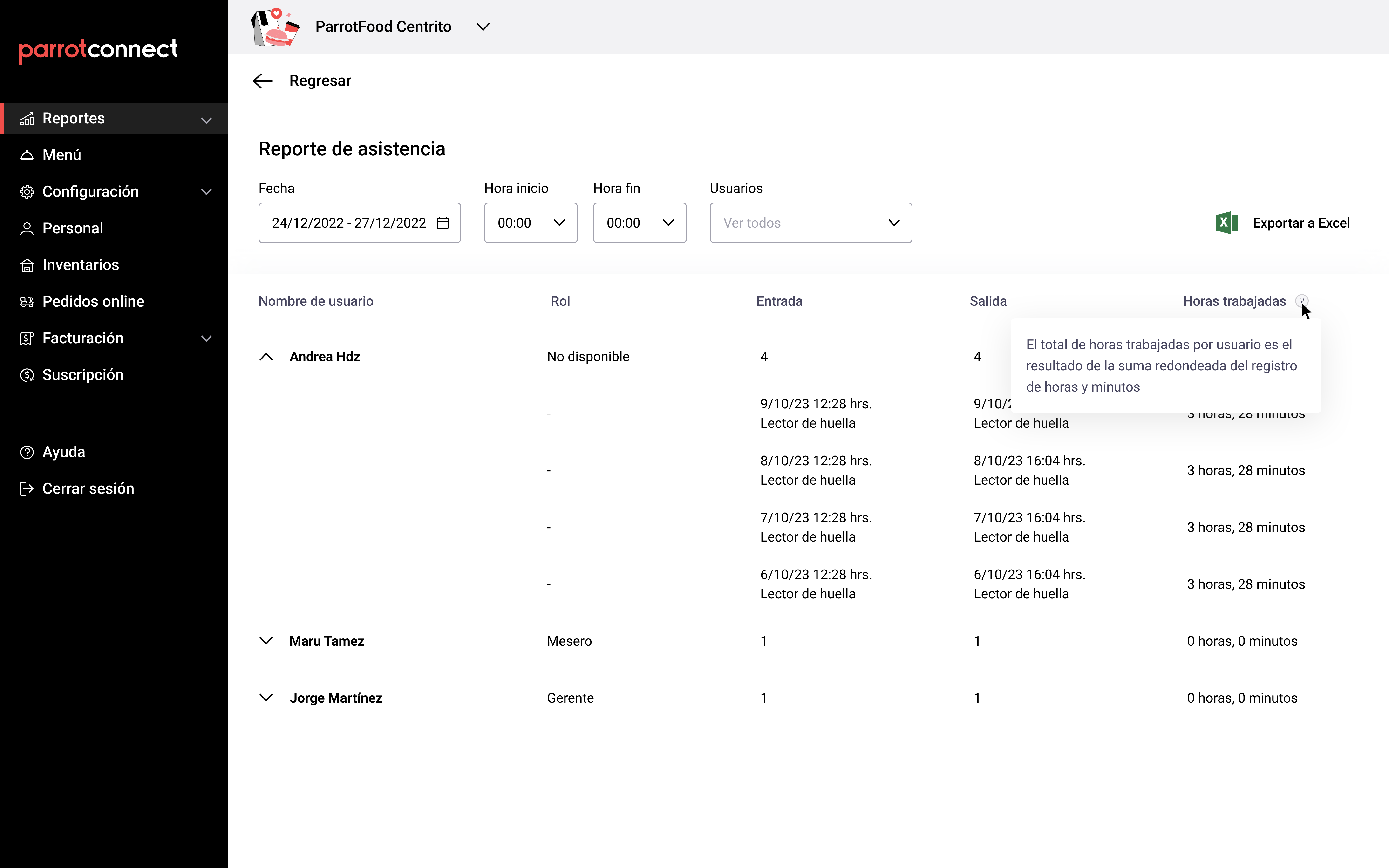Click the 8/10/23 12:28 hrs. entry
The height and width of the screenshot is (868, 1389).
[816, 461]
